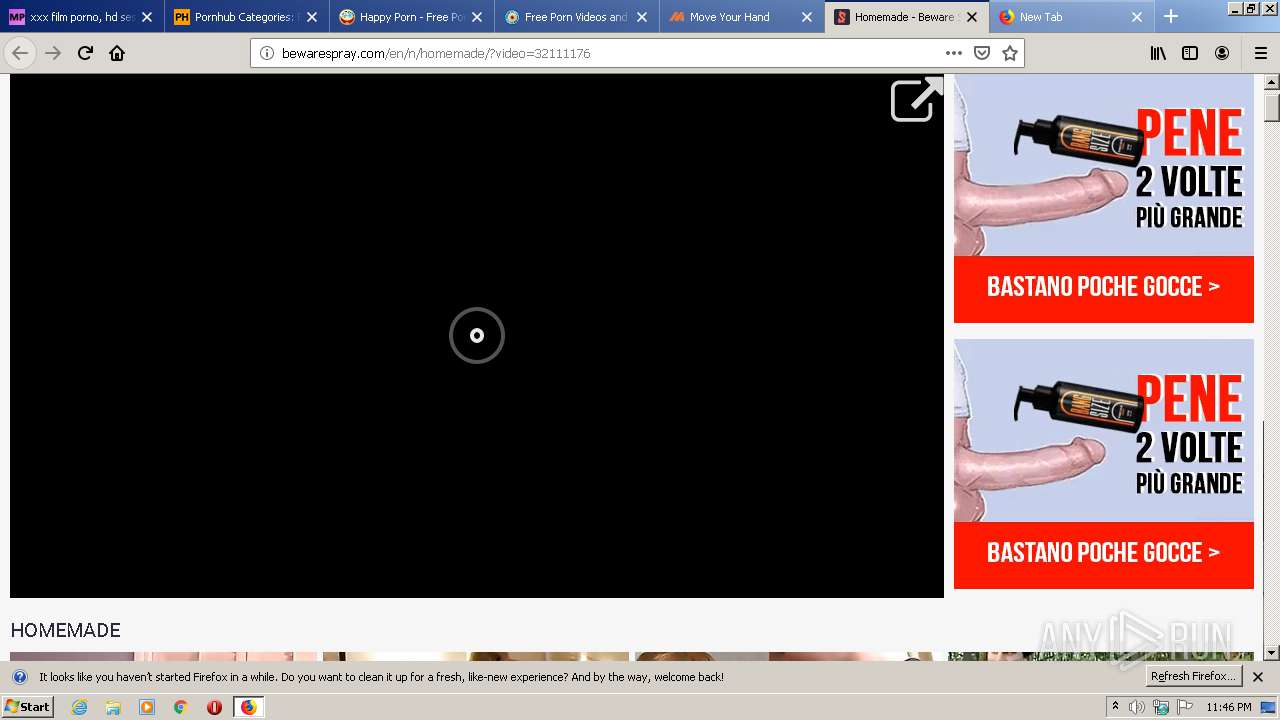1280x720 pixels.
Task: Save page to Pocket
Action: pyautogui.click(x=982, y=53)
